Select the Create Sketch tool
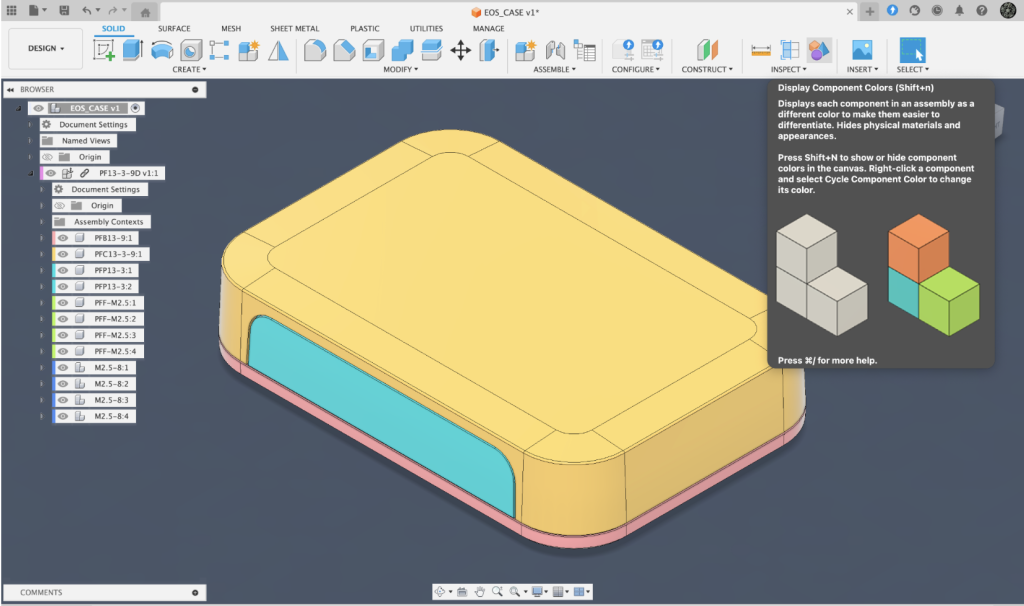 point(104,50)
